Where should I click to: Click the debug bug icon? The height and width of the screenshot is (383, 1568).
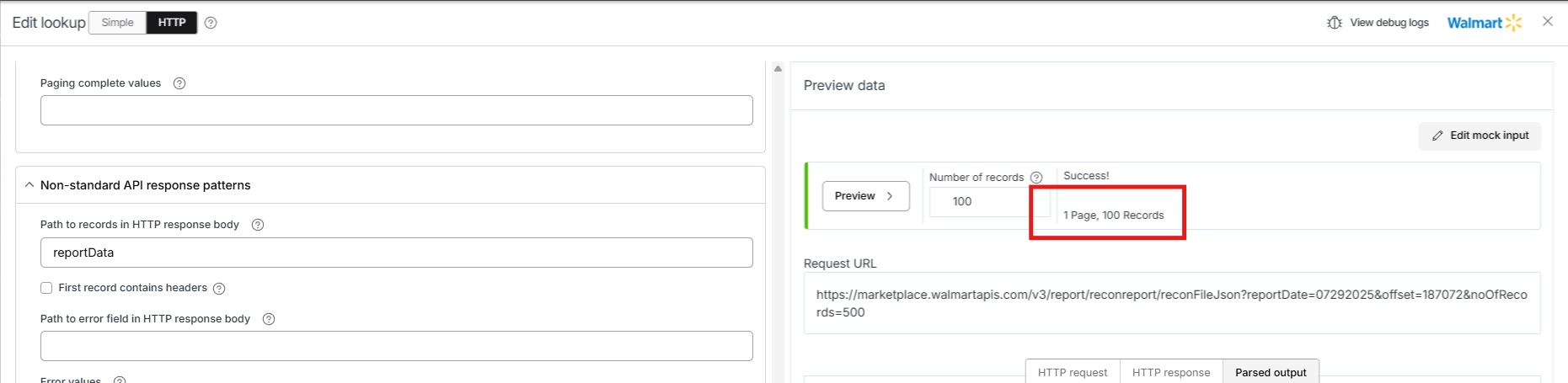pyautogui.click(x=1335, y=23)
